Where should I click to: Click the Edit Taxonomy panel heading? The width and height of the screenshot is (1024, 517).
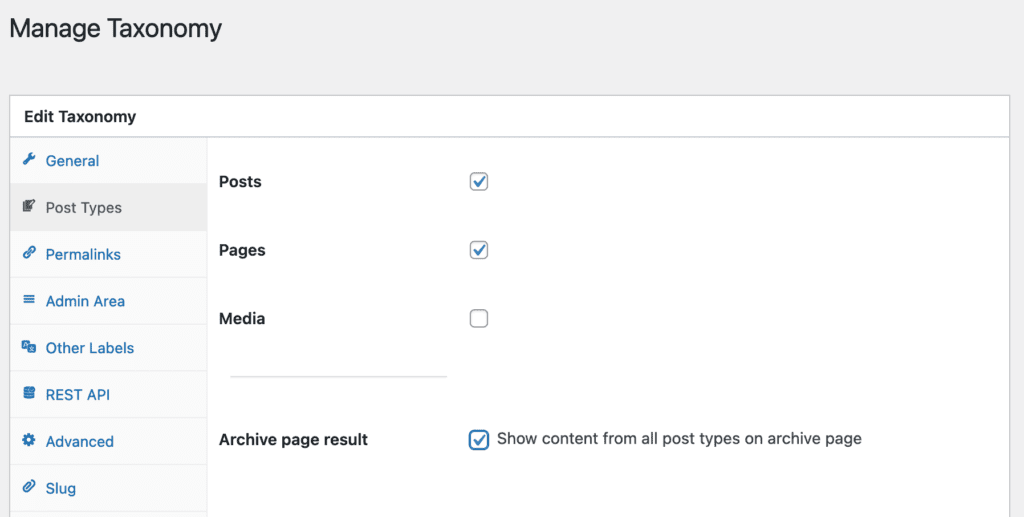pyautogui.click(x=80, y=117)
